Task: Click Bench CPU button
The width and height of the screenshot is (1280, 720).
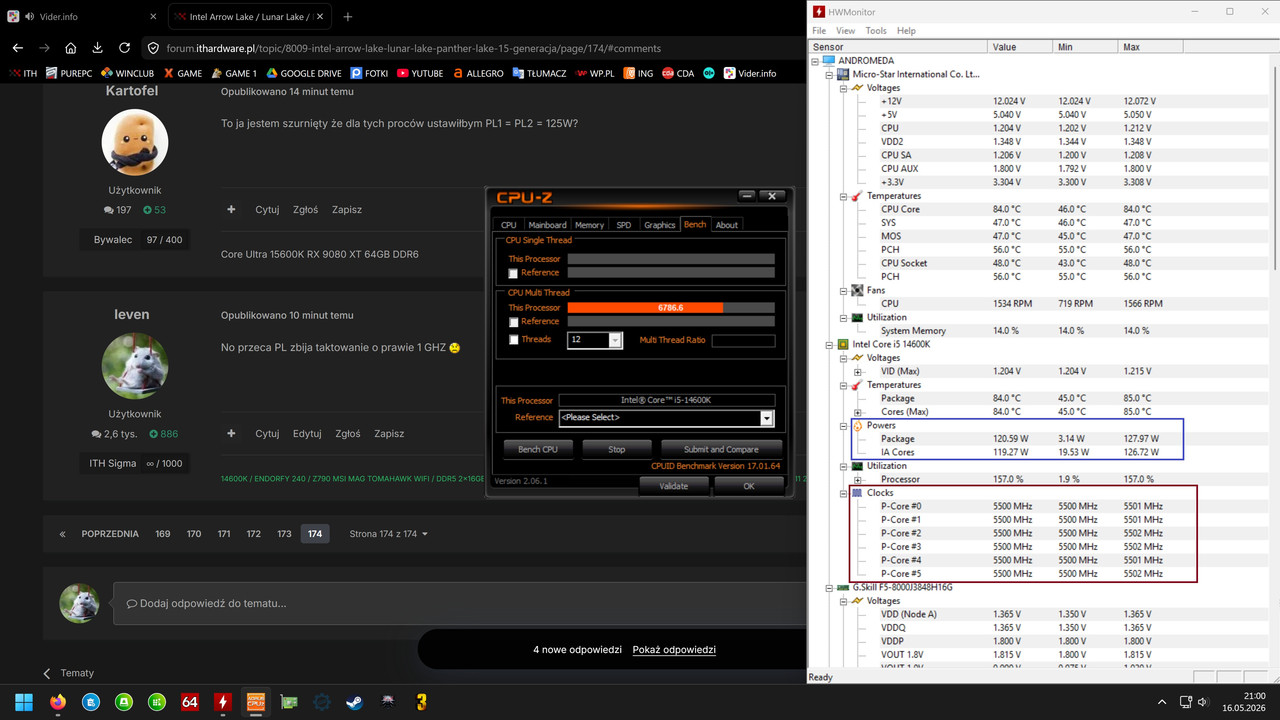Action: [x=537, y=449]
